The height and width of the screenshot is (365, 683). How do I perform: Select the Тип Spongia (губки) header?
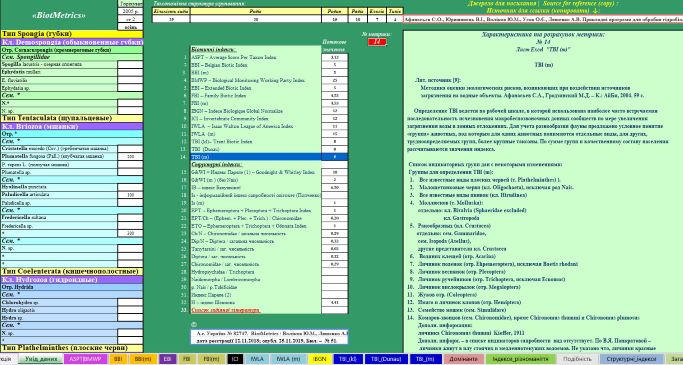pyautogui.click(x=71, y=34)
